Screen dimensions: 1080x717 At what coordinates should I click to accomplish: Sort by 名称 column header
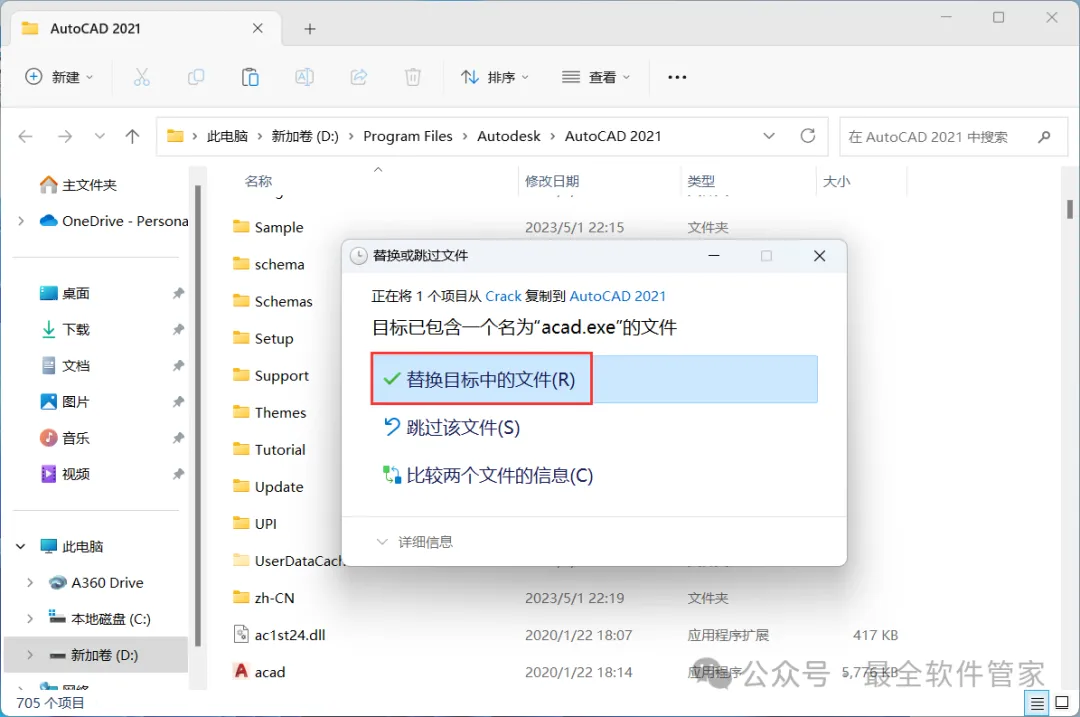[258, 181]
